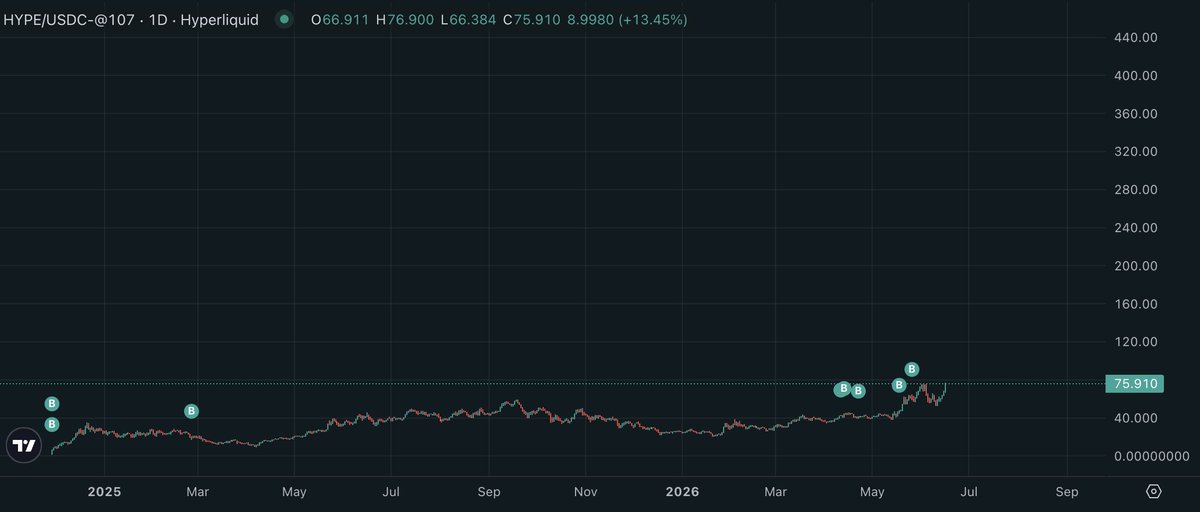Click the green status dot beside Hyperliquid
This screenshot has height=512, width=1200.
[284, 20]
